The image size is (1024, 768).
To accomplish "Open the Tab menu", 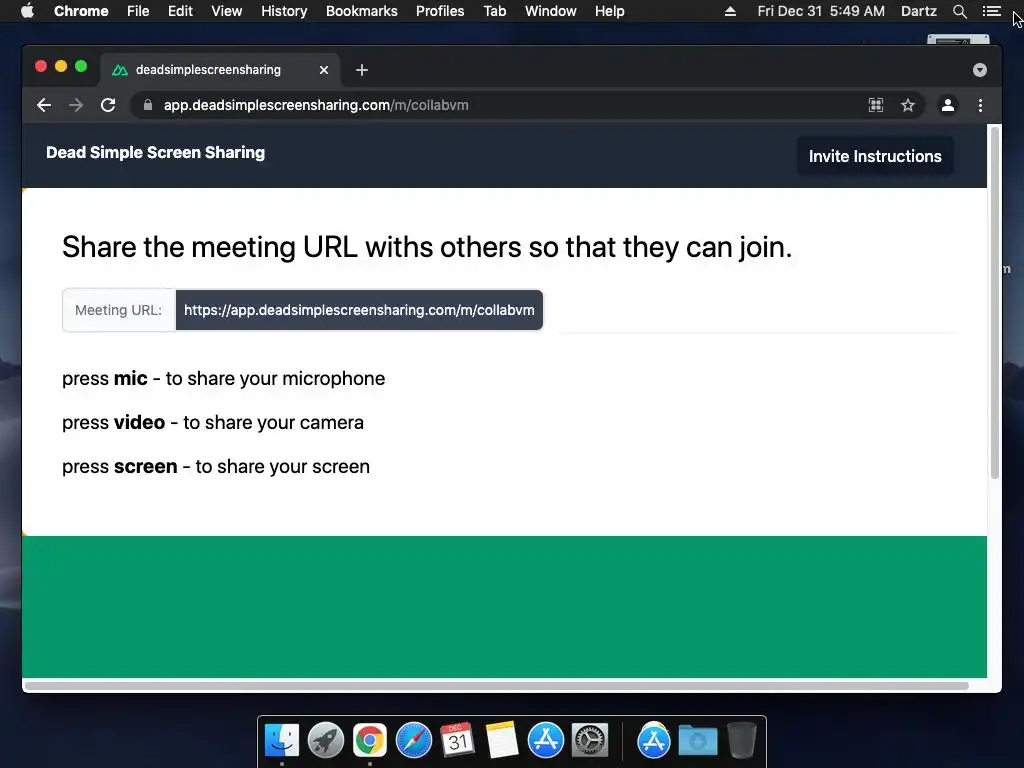I will [x=495, y=11].
